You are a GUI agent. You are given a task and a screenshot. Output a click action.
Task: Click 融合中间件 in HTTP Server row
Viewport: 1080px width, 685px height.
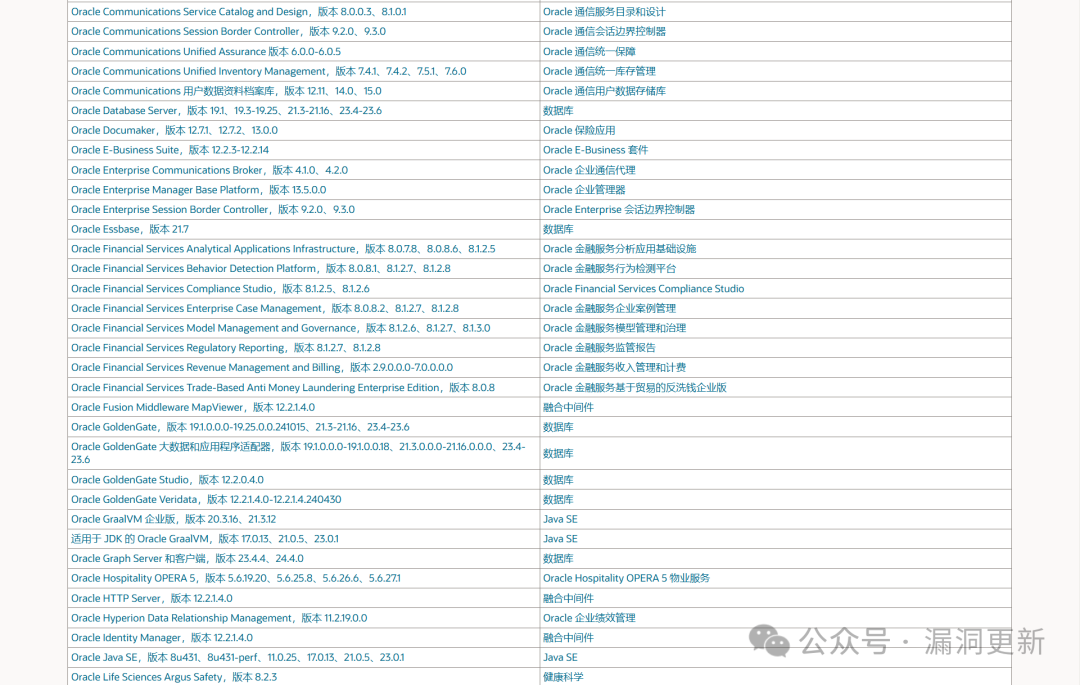[x=568, y=599]
